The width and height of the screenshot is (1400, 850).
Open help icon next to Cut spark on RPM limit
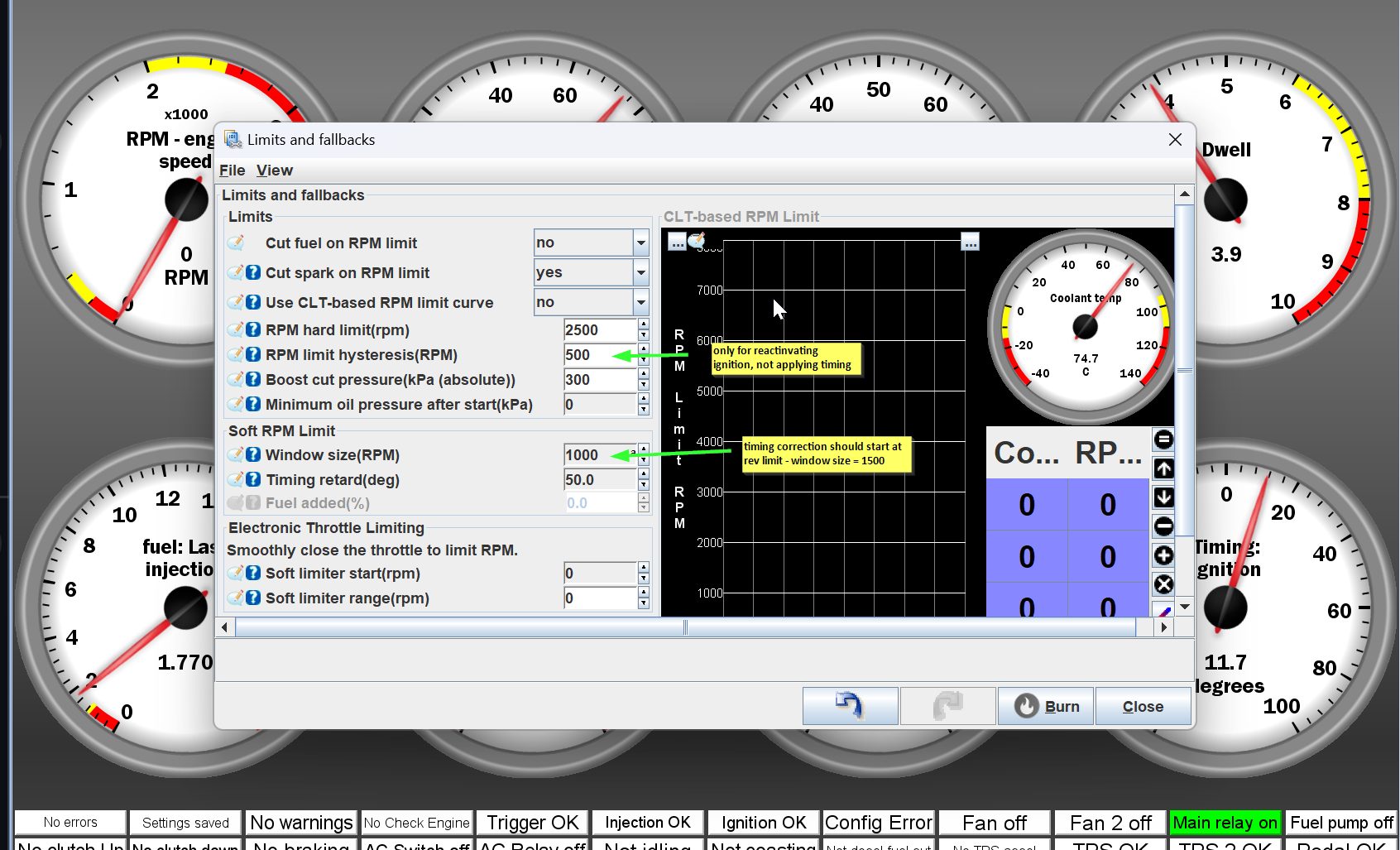pyautogui.click(x=253, y=272)
